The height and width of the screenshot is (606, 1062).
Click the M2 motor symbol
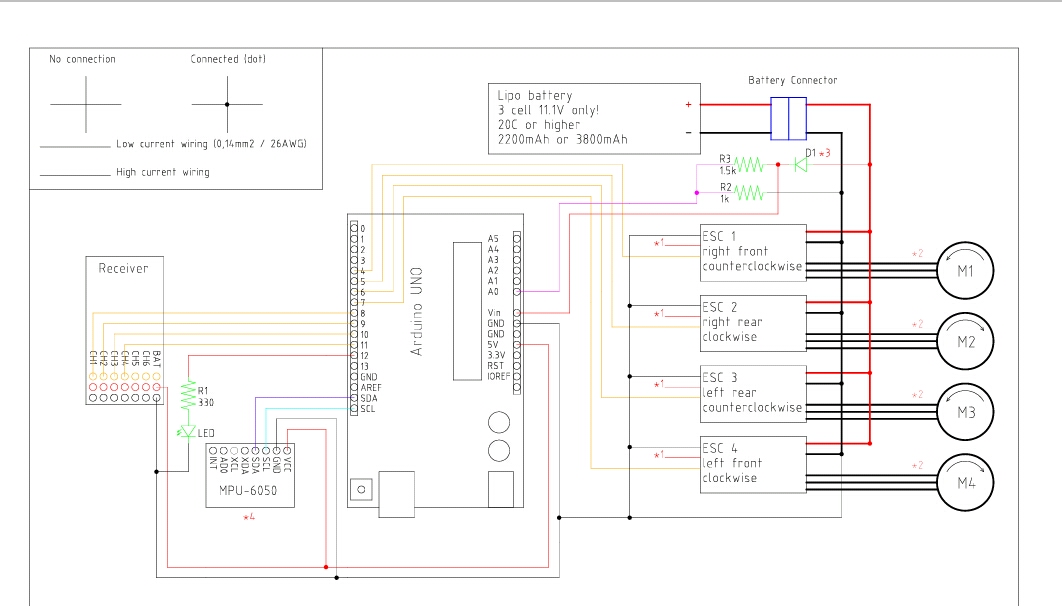(x=965, y=341)
